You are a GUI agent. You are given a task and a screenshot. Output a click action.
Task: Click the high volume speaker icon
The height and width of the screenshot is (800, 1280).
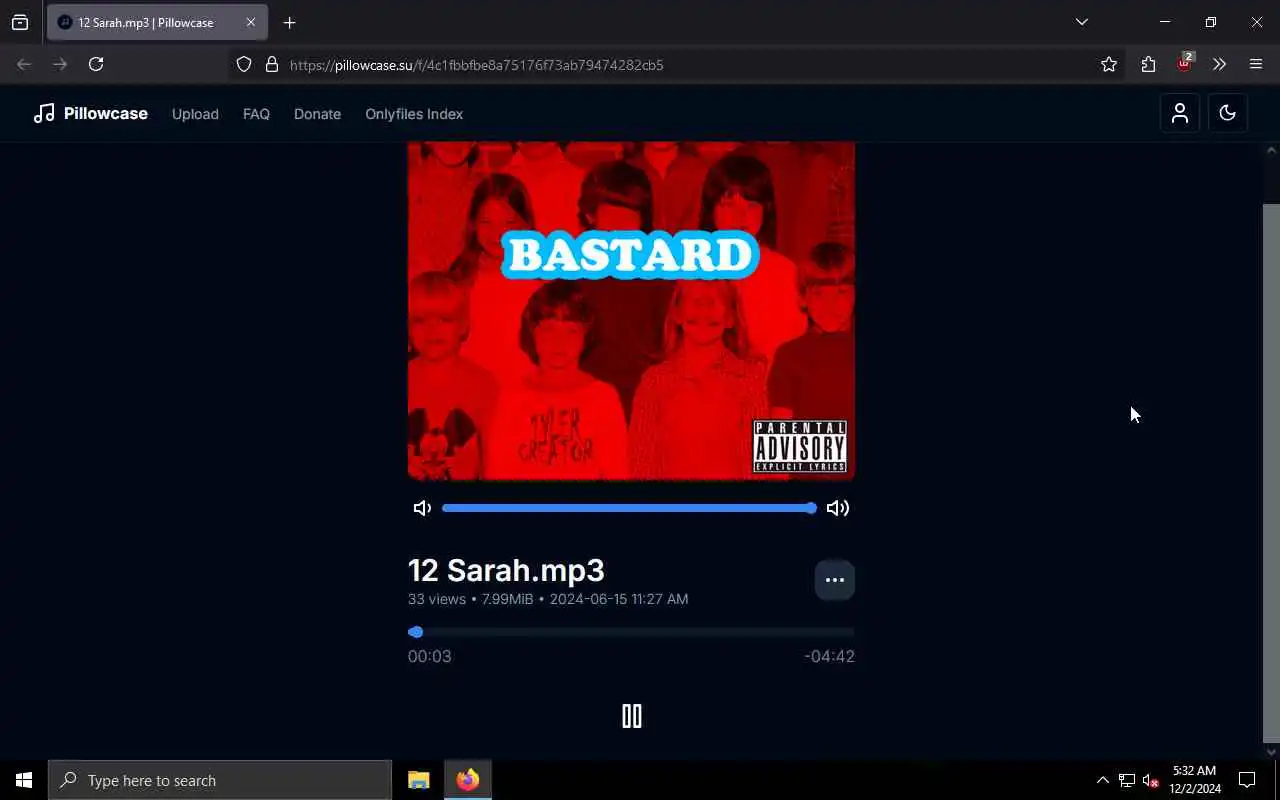[x=838, y=508]
